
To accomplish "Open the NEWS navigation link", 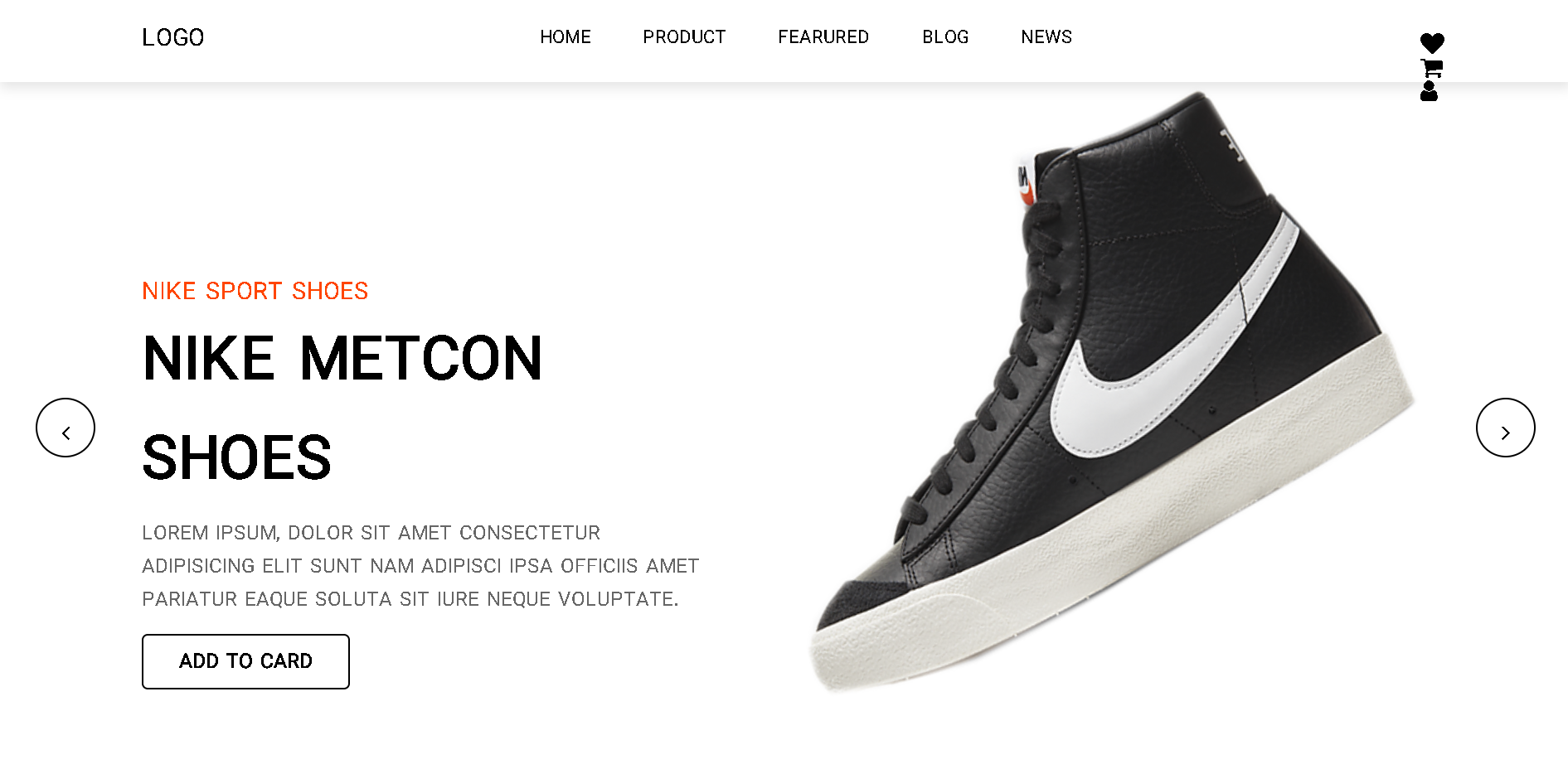I will coord(1046,37).
